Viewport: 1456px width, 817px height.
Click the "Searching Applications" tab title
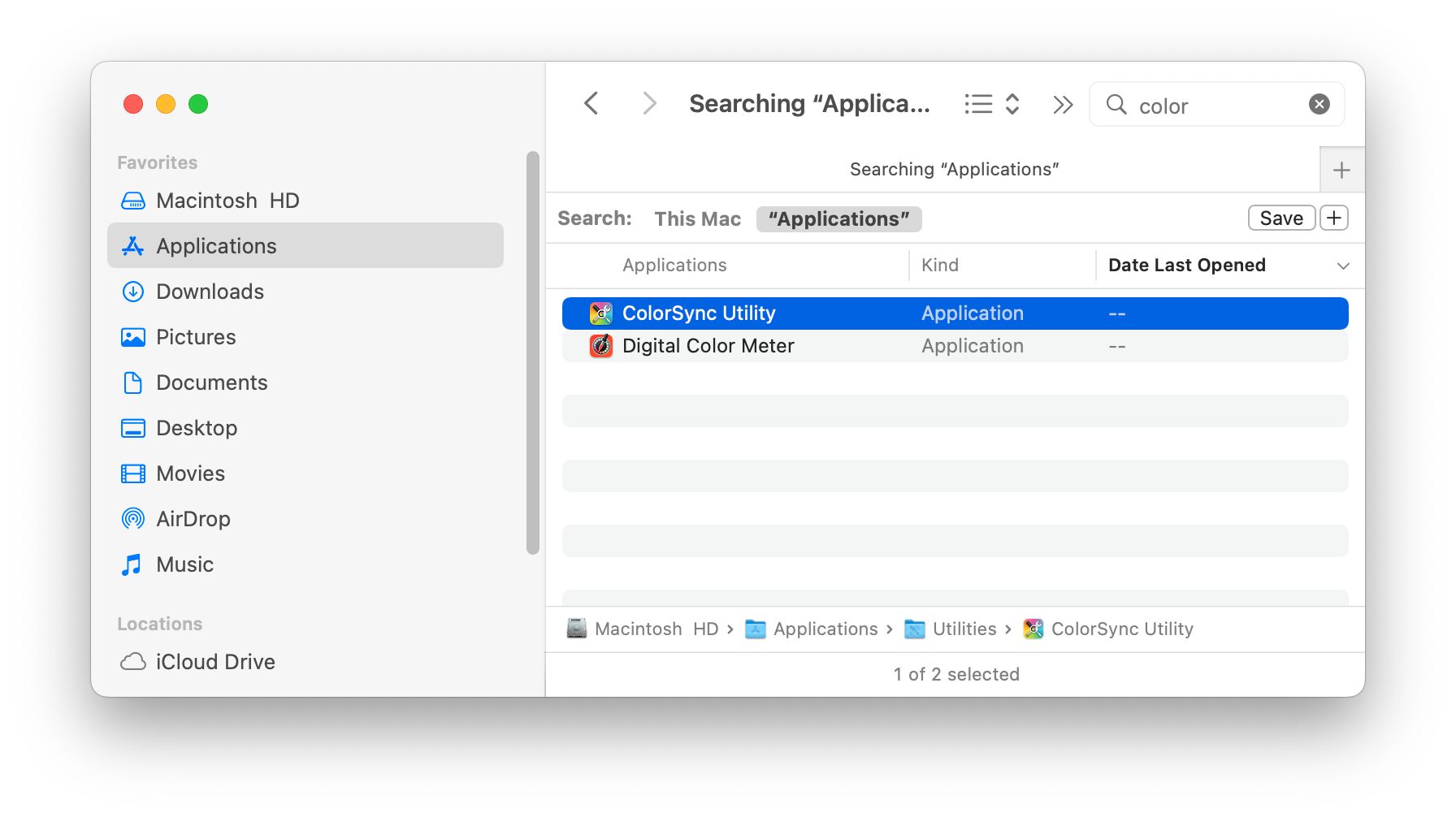pyautogui.click(x=955, y=170)
